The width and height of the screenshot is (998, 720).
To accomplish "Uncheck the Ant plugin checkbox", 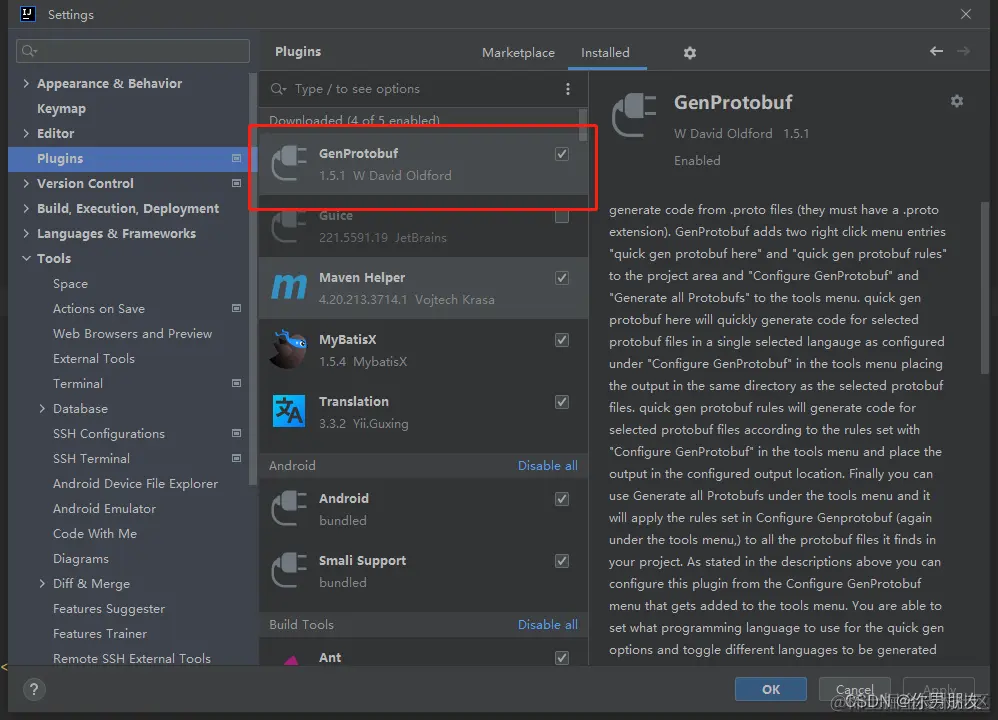I will pyautogui.click(x=562, y=658).
